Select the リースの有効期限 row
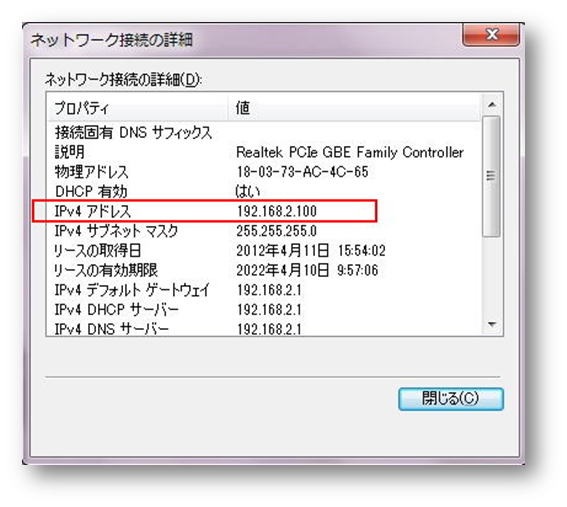 [x=265, y=270]
